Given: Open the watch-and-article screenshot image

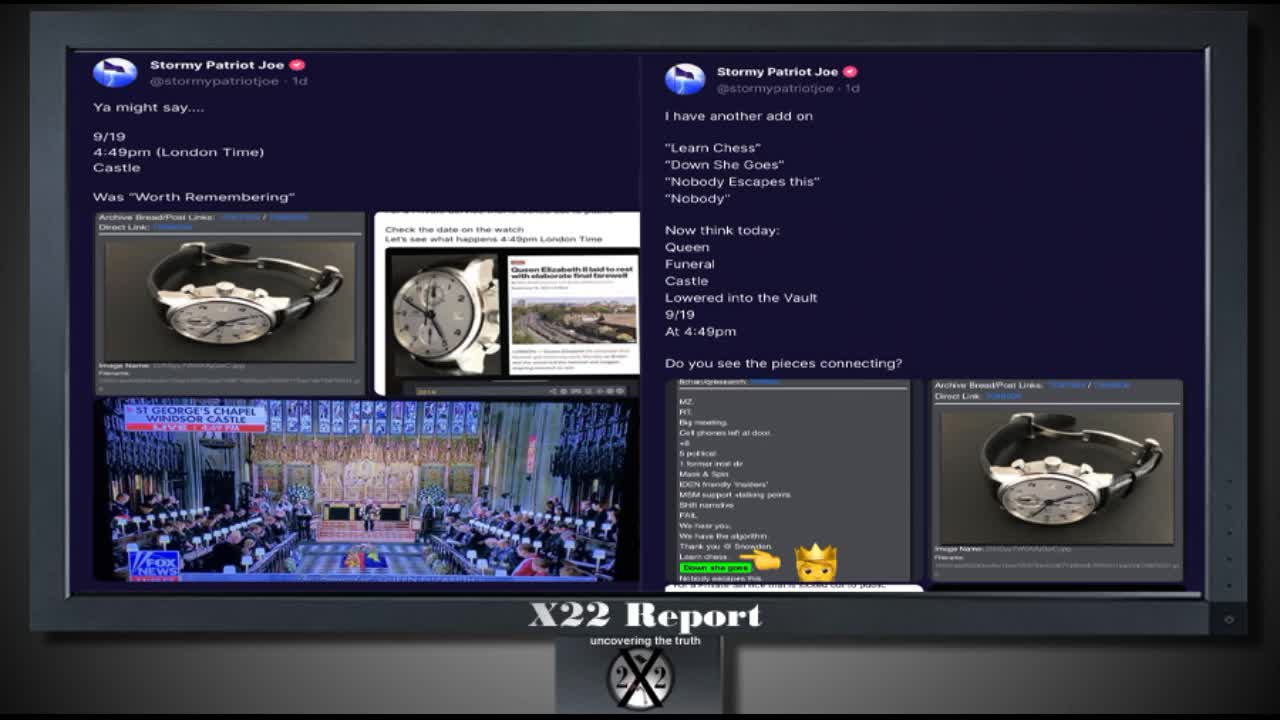Looking at the screenshot, I should pos(507,304).
